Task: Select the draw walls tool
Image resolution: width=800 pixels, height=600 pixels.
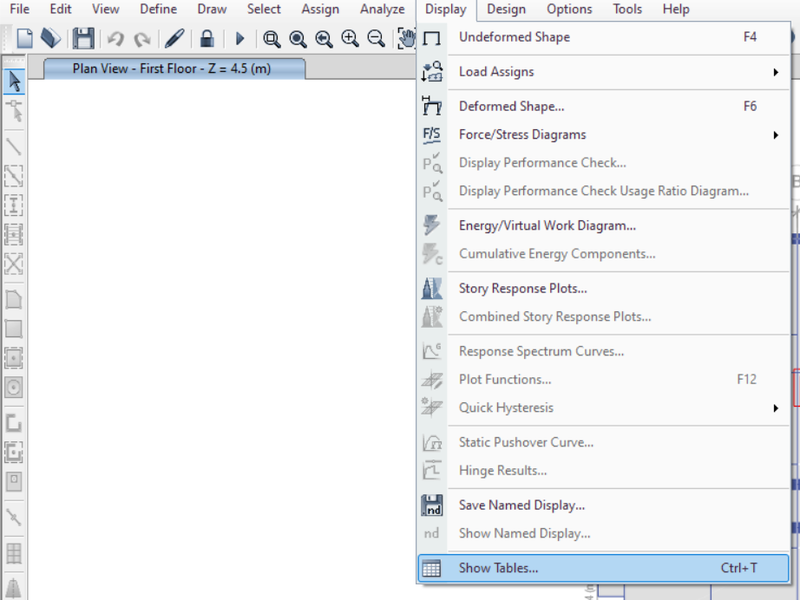Action: coord(14,423)
